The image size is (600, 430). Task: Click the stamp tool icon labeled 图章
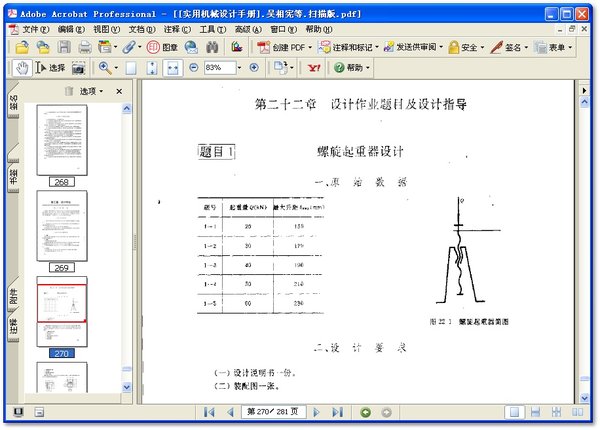[162, 47]
